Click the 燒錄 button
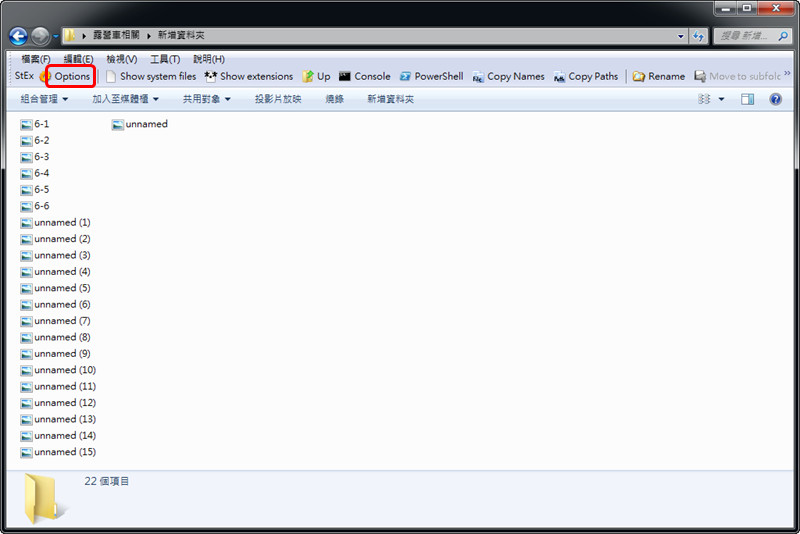Image resolution: width=800 pixels, height=534 pixels. click(x=335, y=99)
